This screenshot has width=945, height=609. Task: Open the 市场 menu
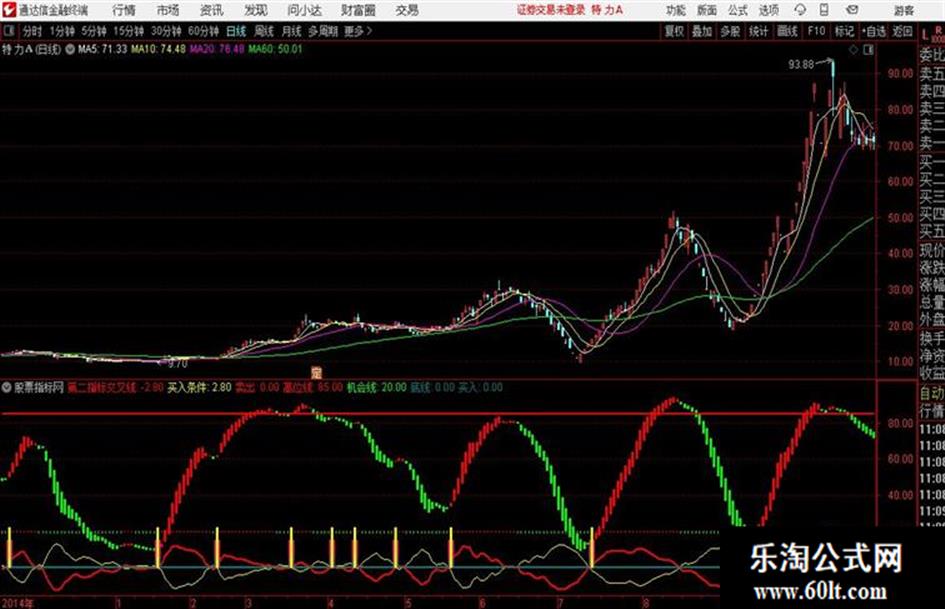[168, 10]
